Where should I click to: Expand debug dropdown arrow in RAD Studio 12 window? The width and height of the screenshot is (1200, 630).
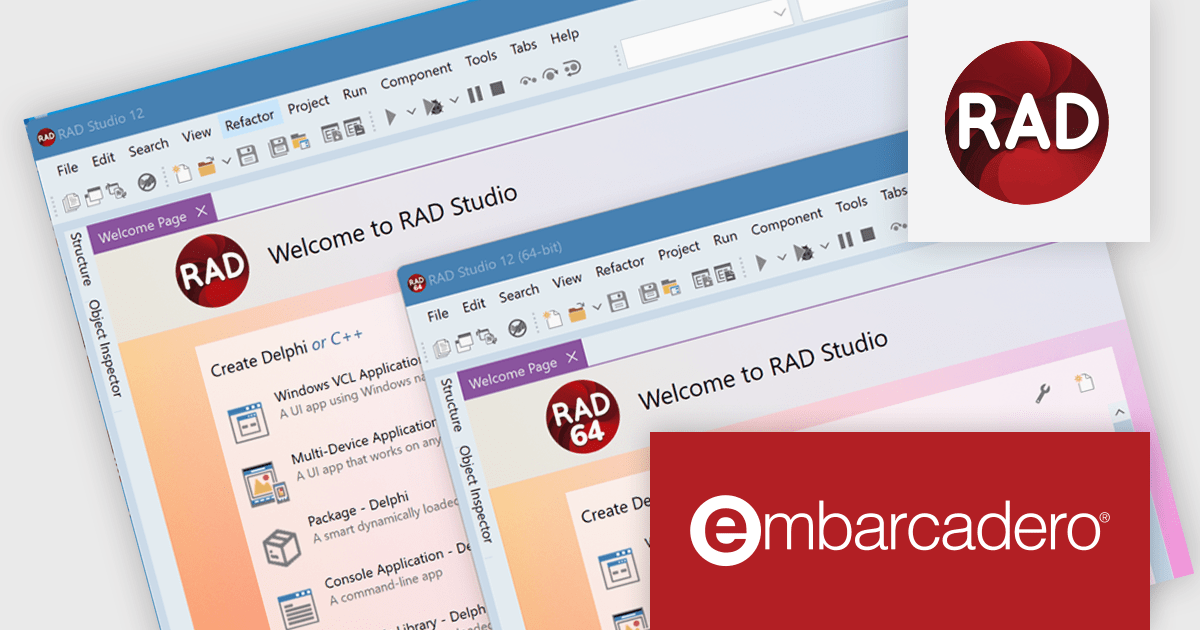454,100
